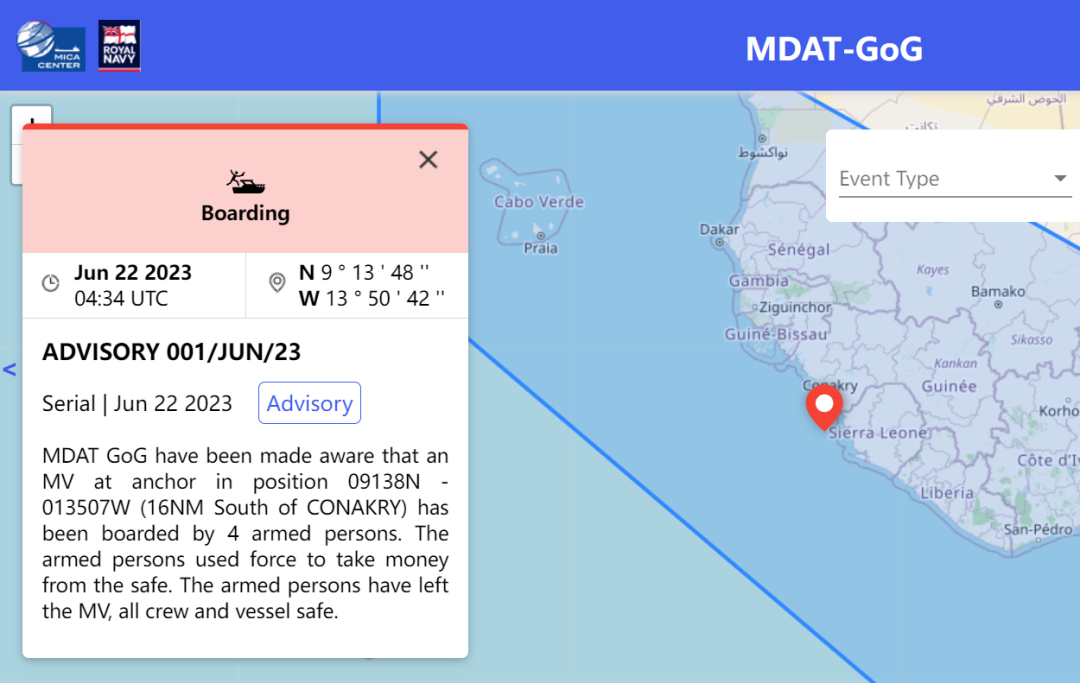Image resolution: width=1080 pixels, height=683 pixels.
Task: Click the Jun 22 2023 date text
Action: [133, 273]
